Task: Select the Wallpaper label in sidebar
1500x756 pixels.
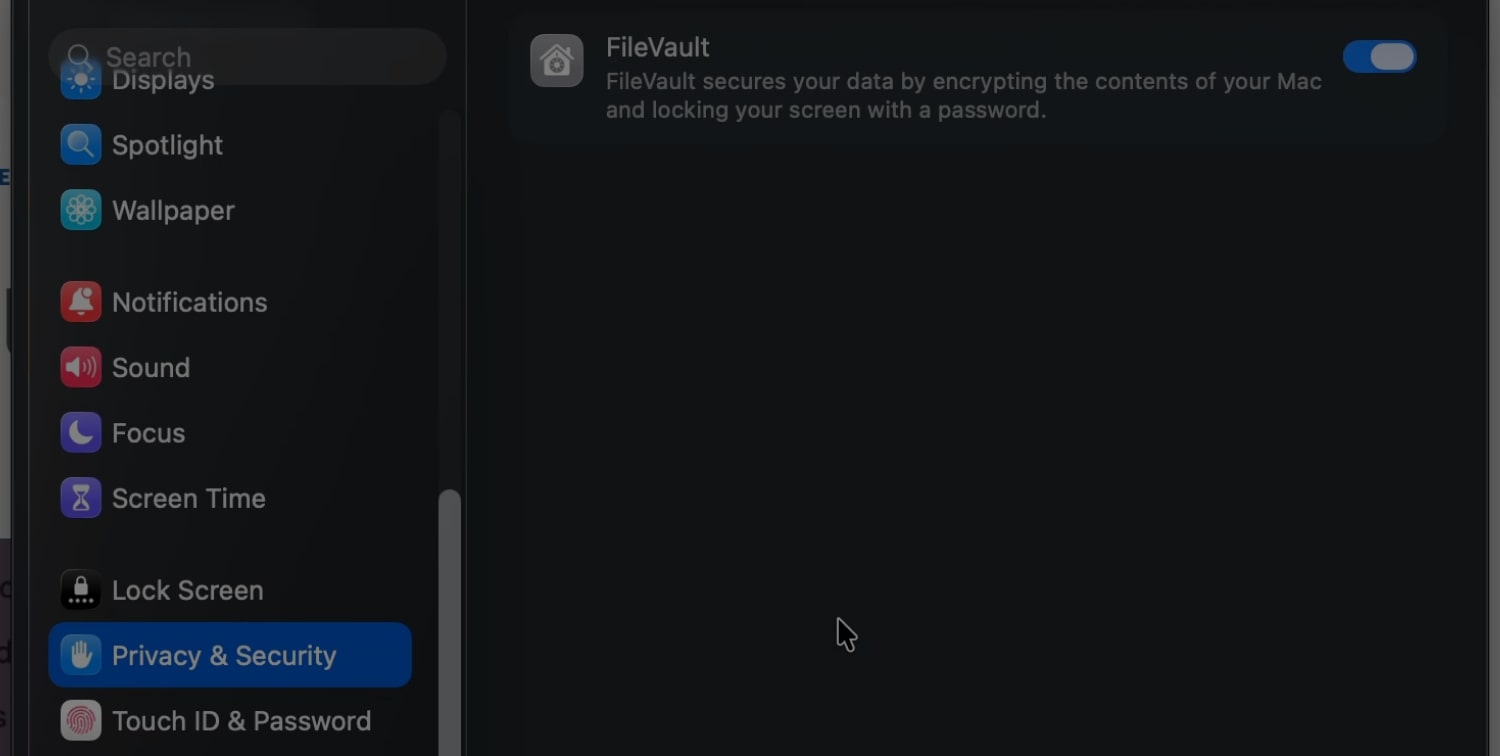Action: [x=173, y=210]
